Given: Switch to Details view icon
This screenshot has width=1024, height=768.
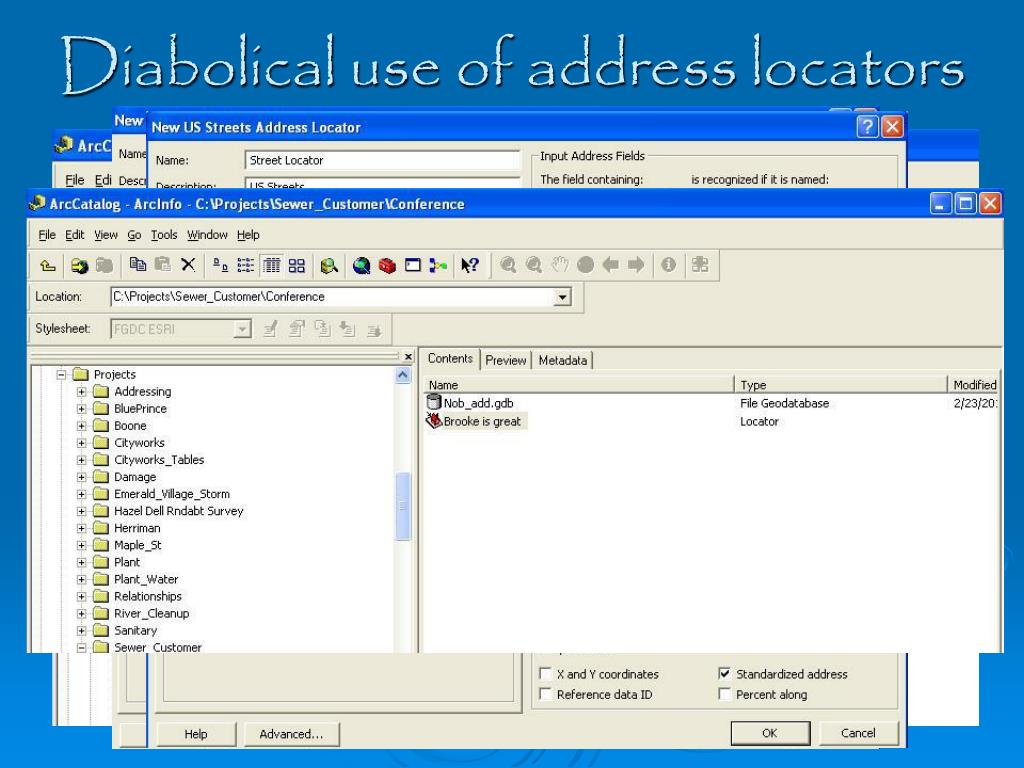Looking at the screenshot, I should click(x=271, y=265).
